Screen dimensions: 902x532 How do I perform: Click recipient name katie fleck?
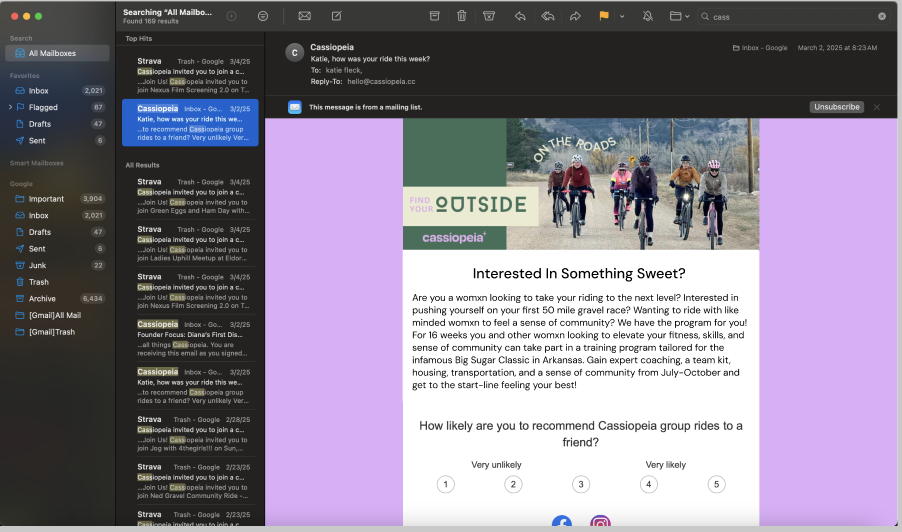[343, 70]
